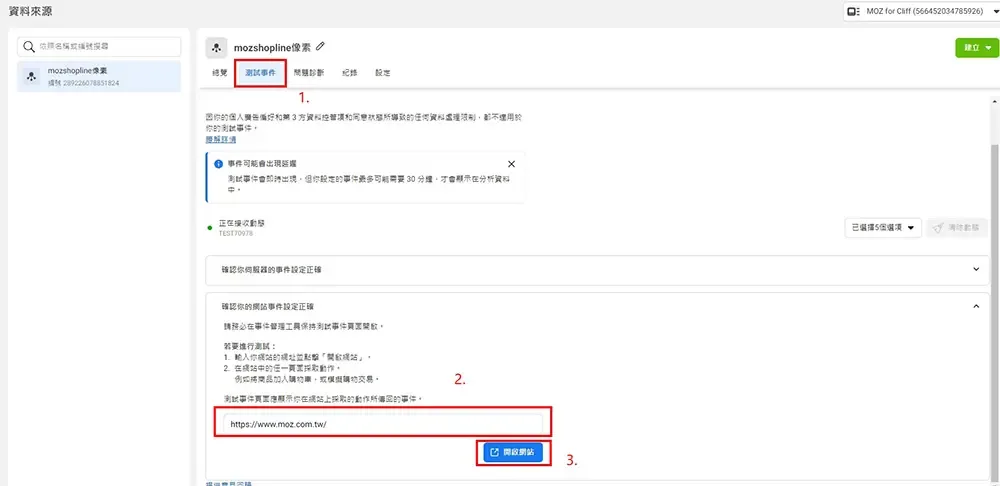Click the 正在接收動態 status text
Image resolution: width=1000 pixels, height=486 pixels.
pos(242,223)
